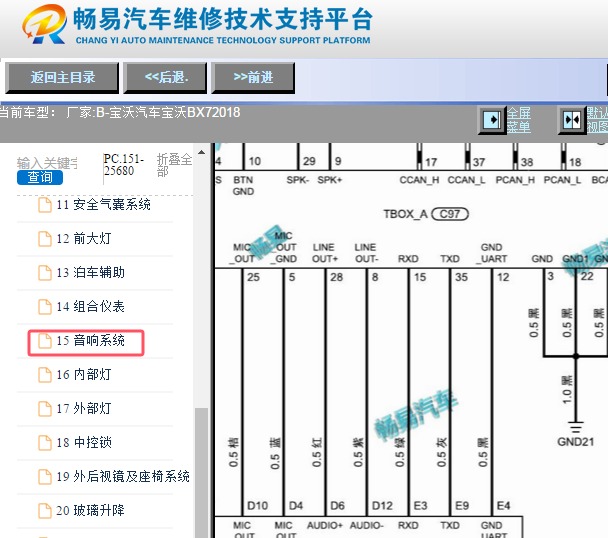
Task: Click the default view split icon
Action: 572,120
